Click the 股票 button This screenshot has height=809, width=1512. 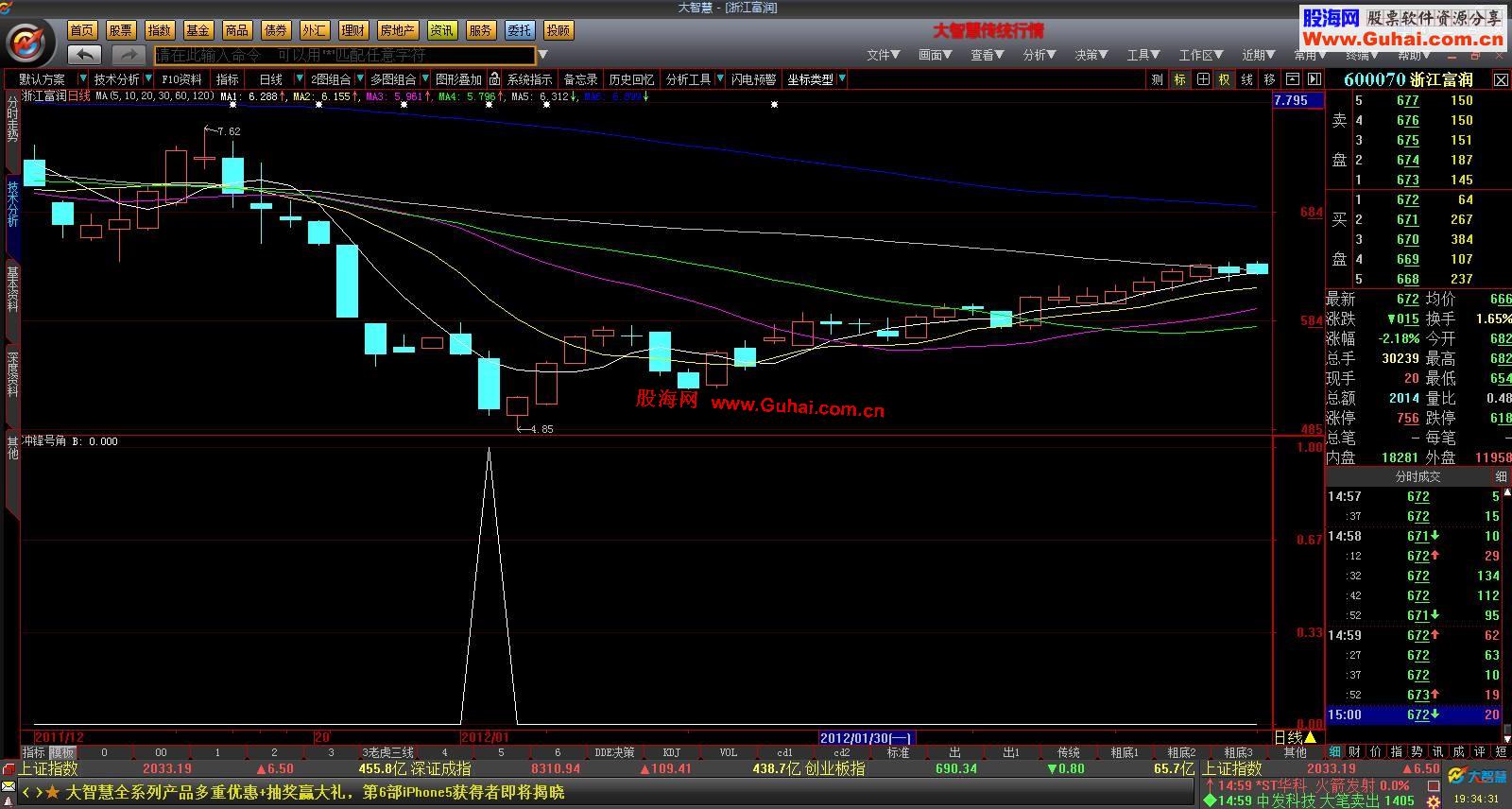(x=121, y=30)
